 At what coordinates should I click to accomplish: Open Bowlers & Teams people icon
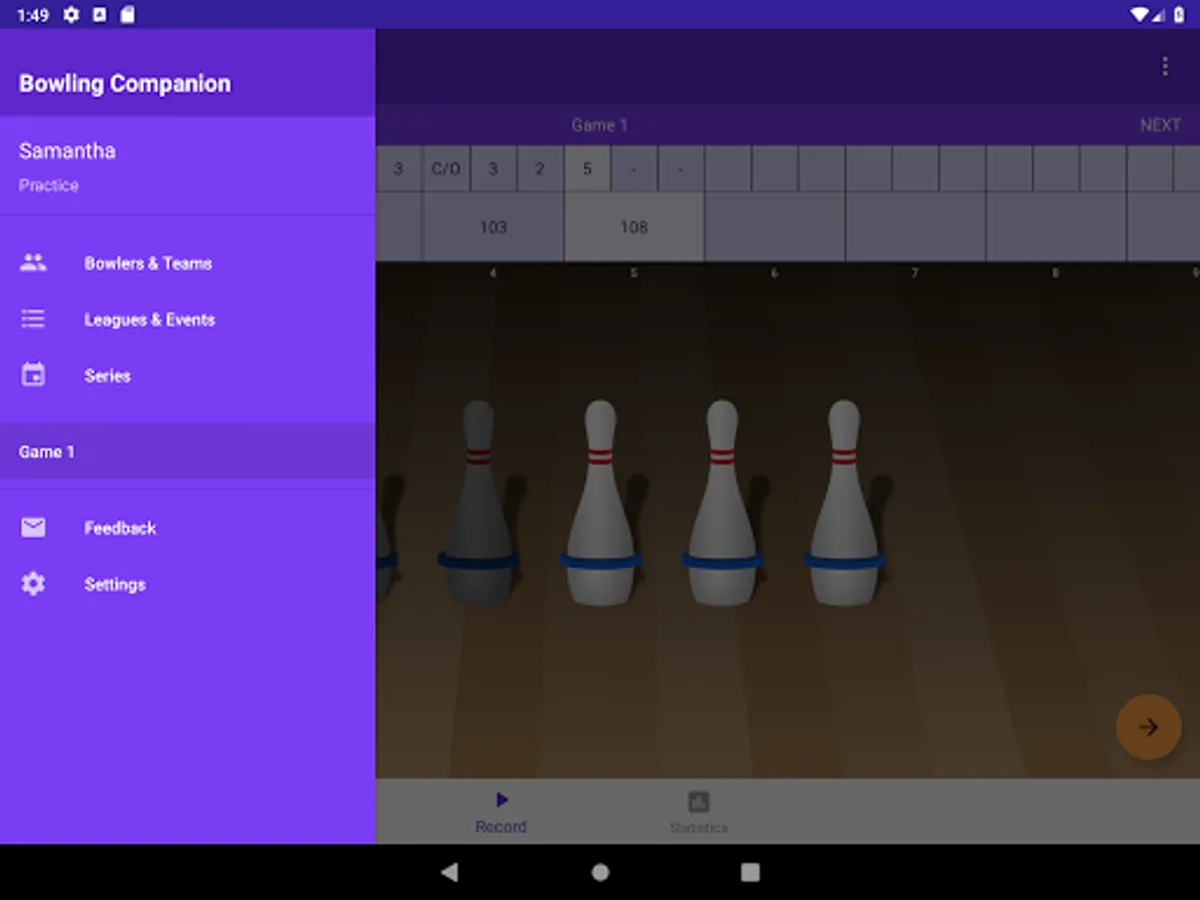pos(33,263)
